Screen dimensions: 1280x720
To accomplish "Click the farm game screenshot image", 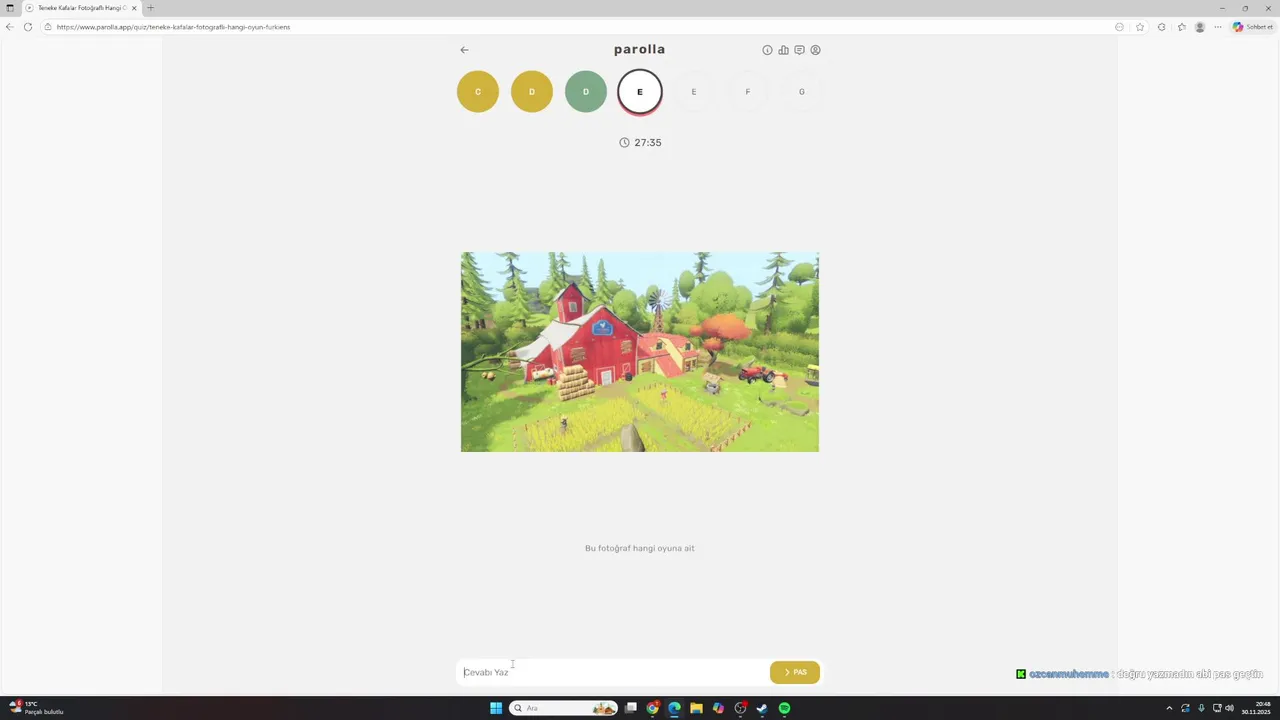I will click(x=640, y=352).
